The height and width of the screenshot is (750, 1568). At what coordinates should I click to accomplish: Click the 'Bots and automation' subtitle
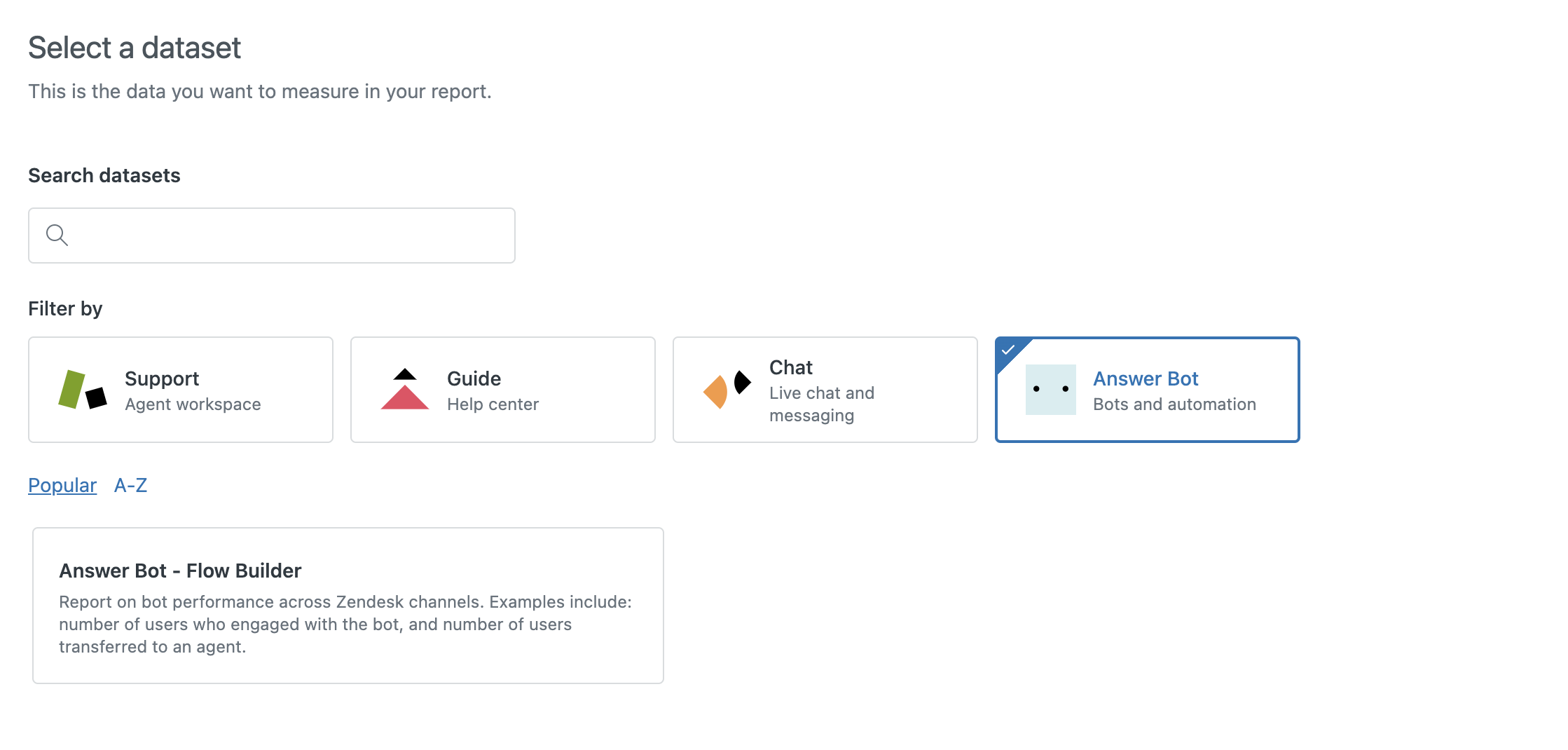tap(1174, 404)
